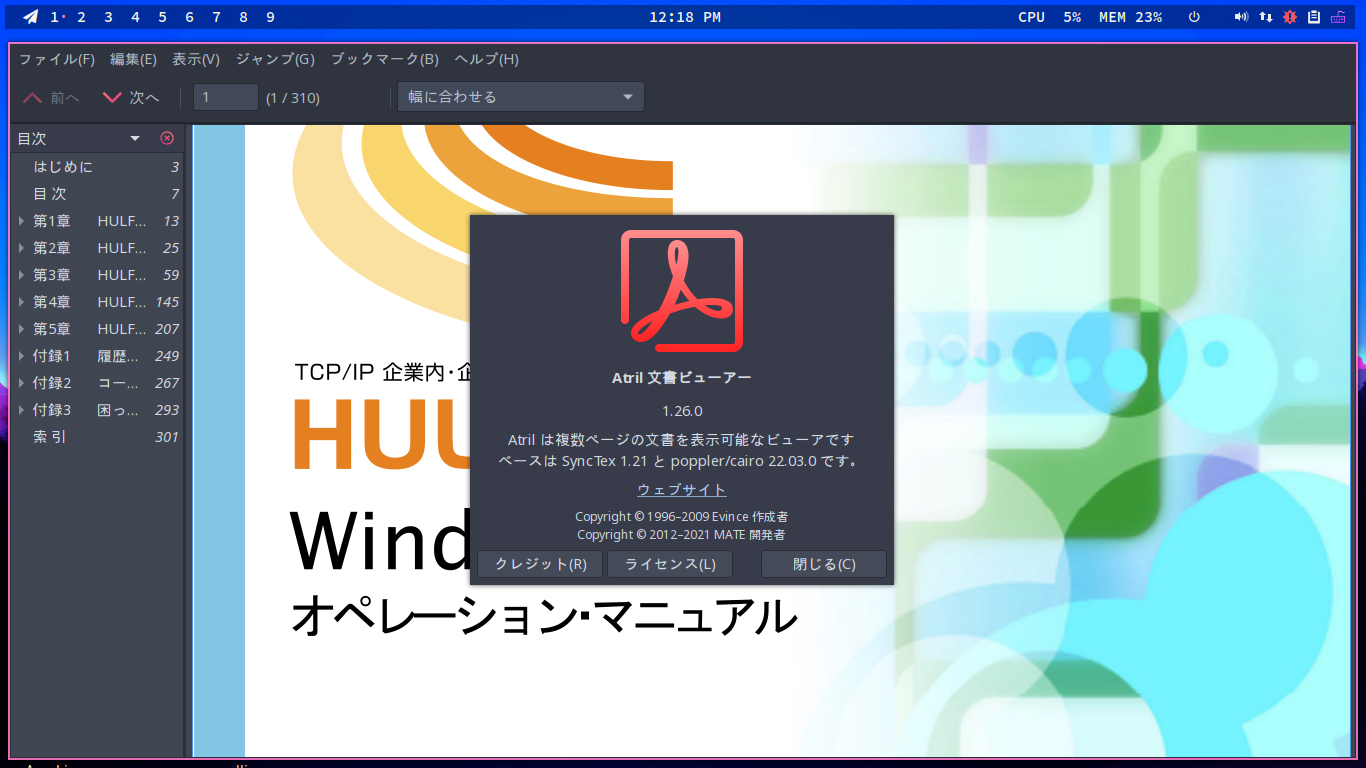Screen dimensions: 1366x768
Task: Expand the 付録3 outline node
Action: (x=22, y=410)
